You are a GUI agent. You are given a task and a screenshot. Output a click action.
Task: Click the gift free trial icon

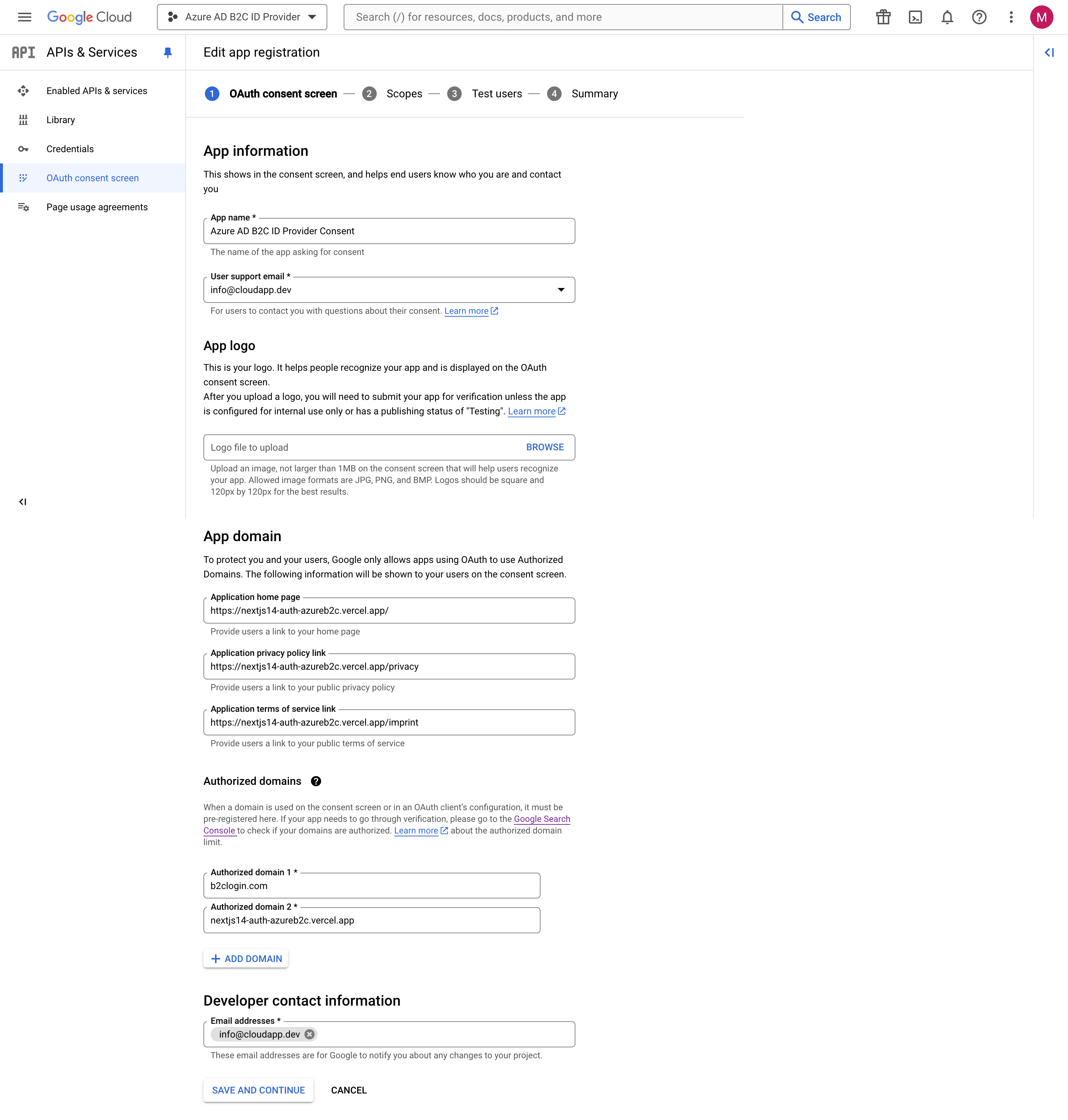pyautogui.click(x=883, y=17)
